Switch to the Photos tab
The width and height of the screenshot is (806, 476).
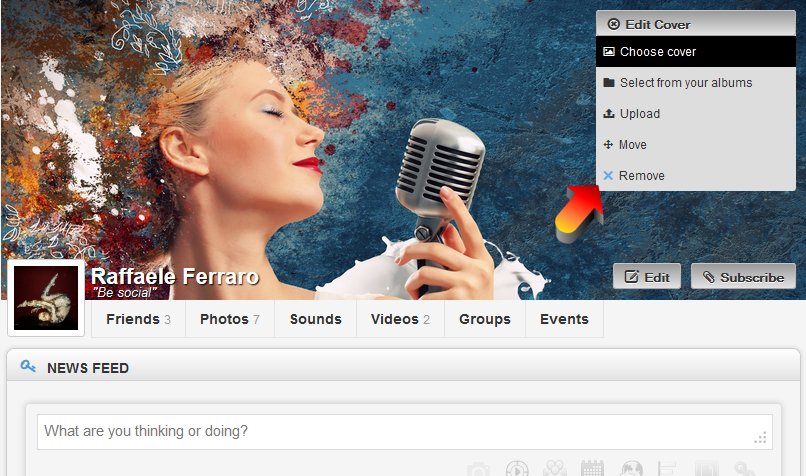pyautogui.click(x=229, y=319)
